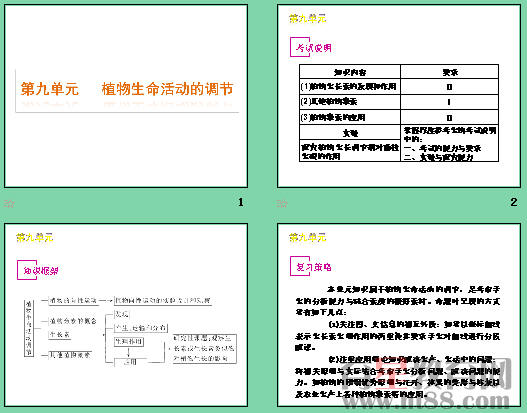
Task: Click slide number 1 label
Action: [241, 202]
